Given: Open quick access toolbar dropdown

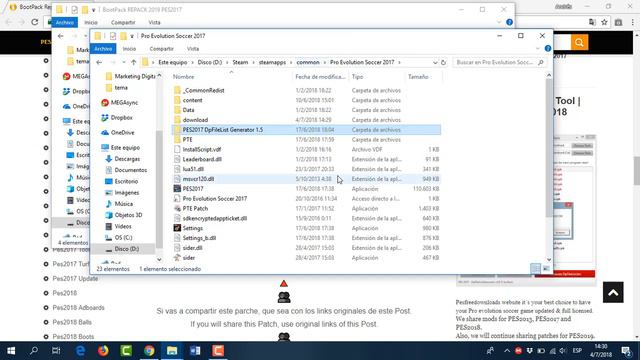Looking at the screenshot, I should pos(132,36).
